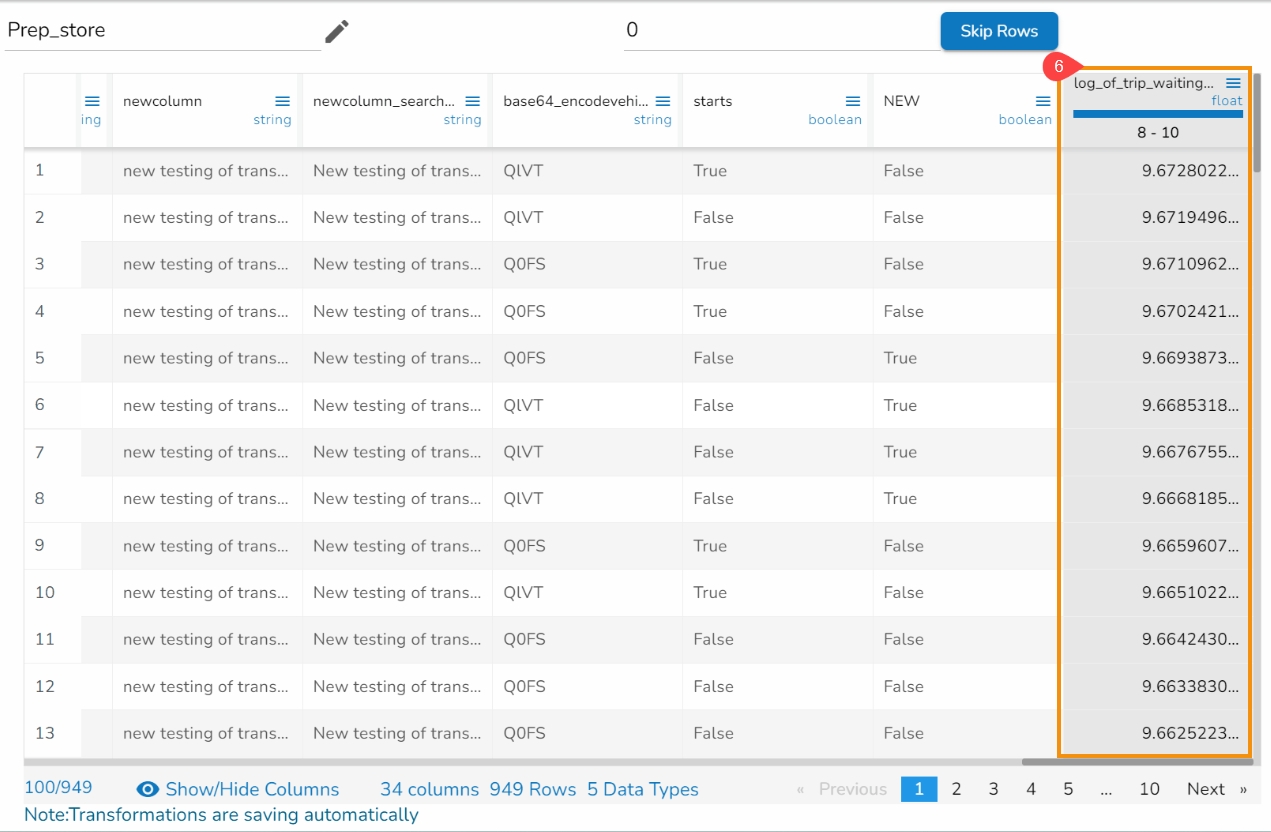Click the horizontal scrollbar under the table
Screen dimensions: 1271x832
click(x=1135, y=762)
